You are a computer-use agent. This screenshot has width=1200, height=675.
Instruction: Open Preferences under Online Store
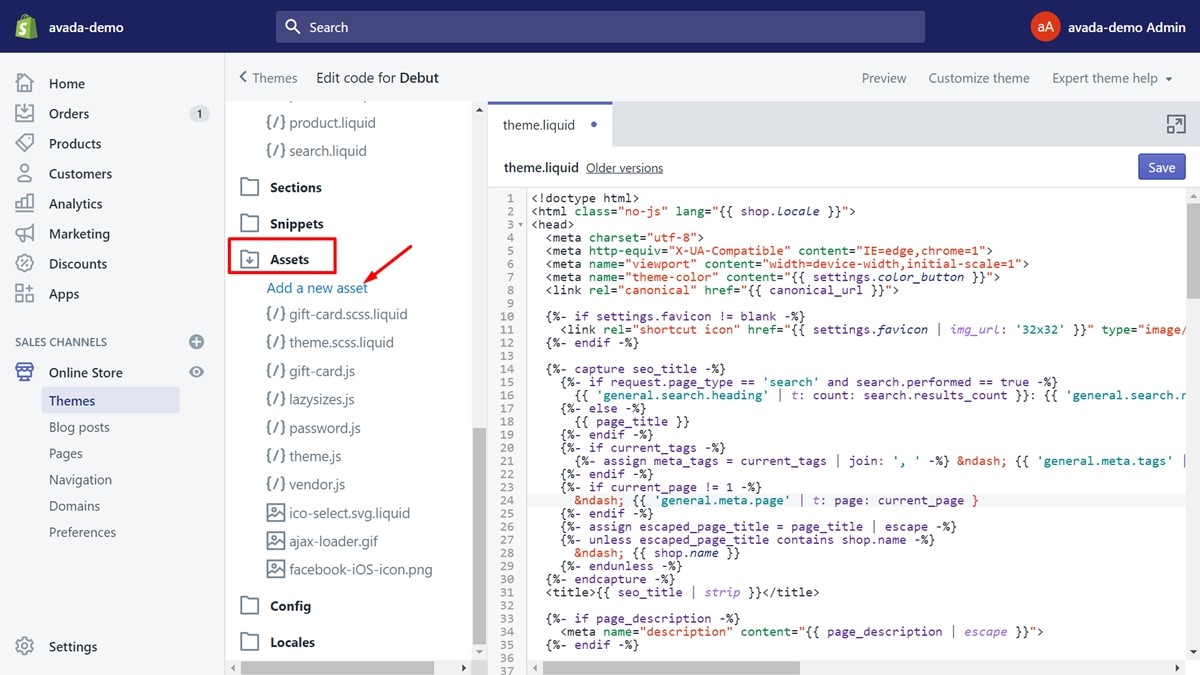tap(83, 532)
